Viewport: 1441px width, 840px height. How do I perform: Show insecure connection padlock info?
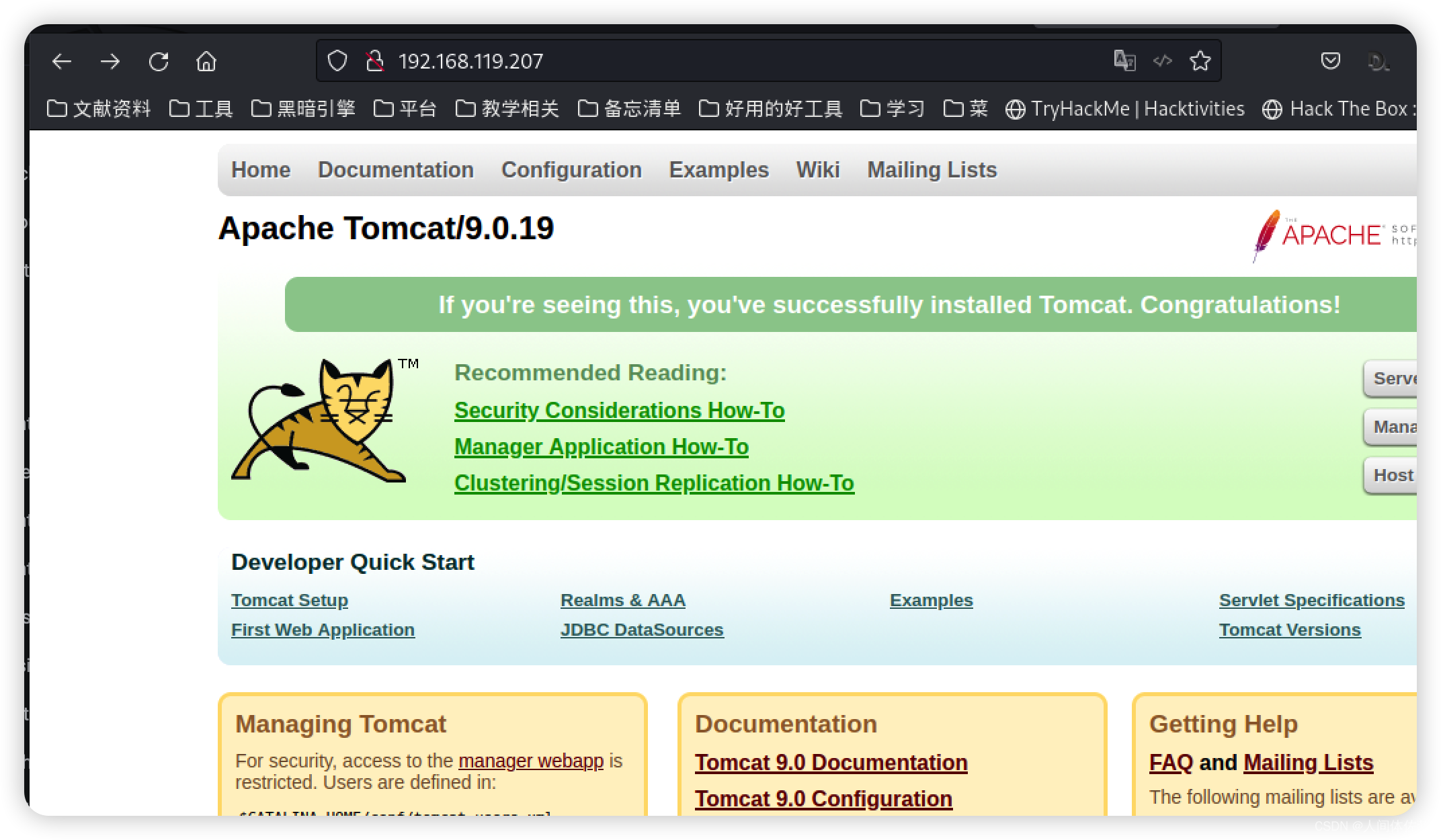374,61
